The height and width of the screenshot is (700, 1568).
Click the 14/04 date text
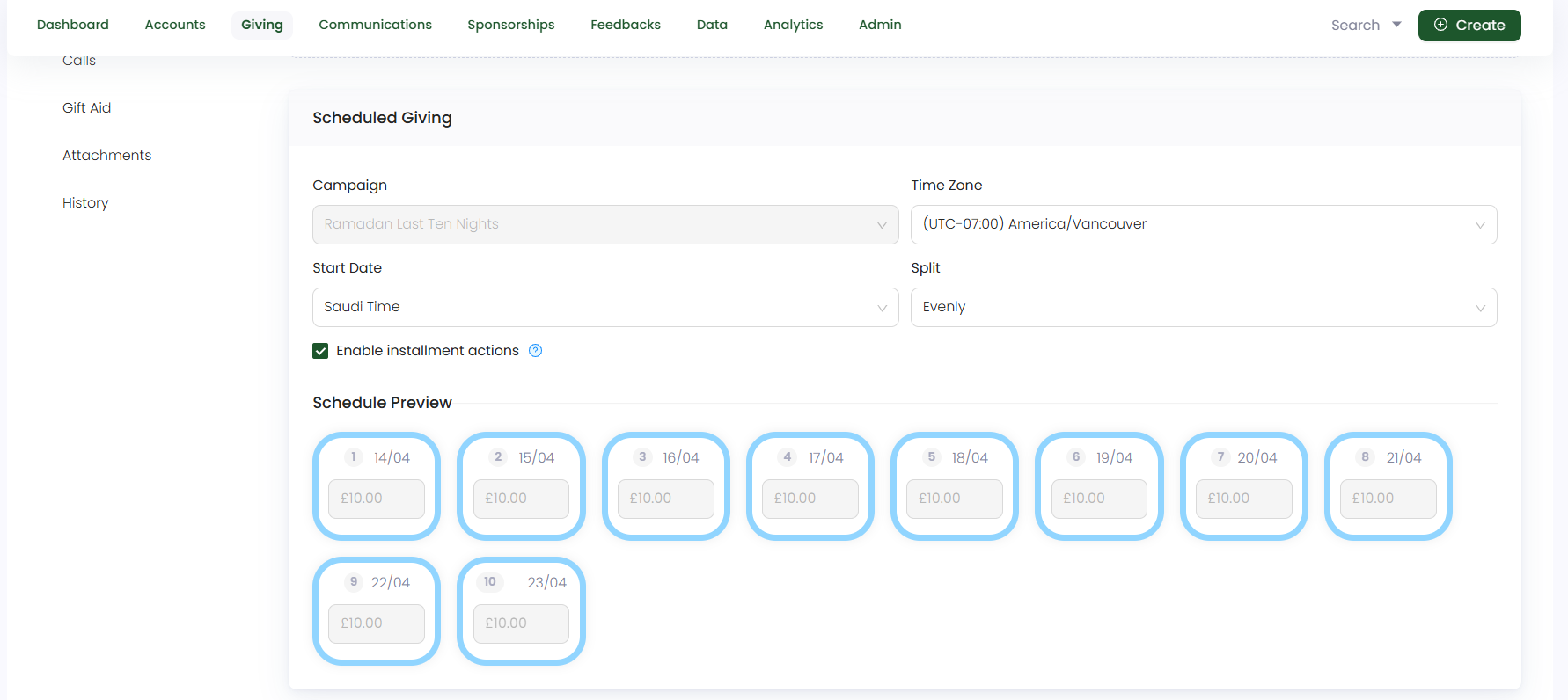point(392,457)
